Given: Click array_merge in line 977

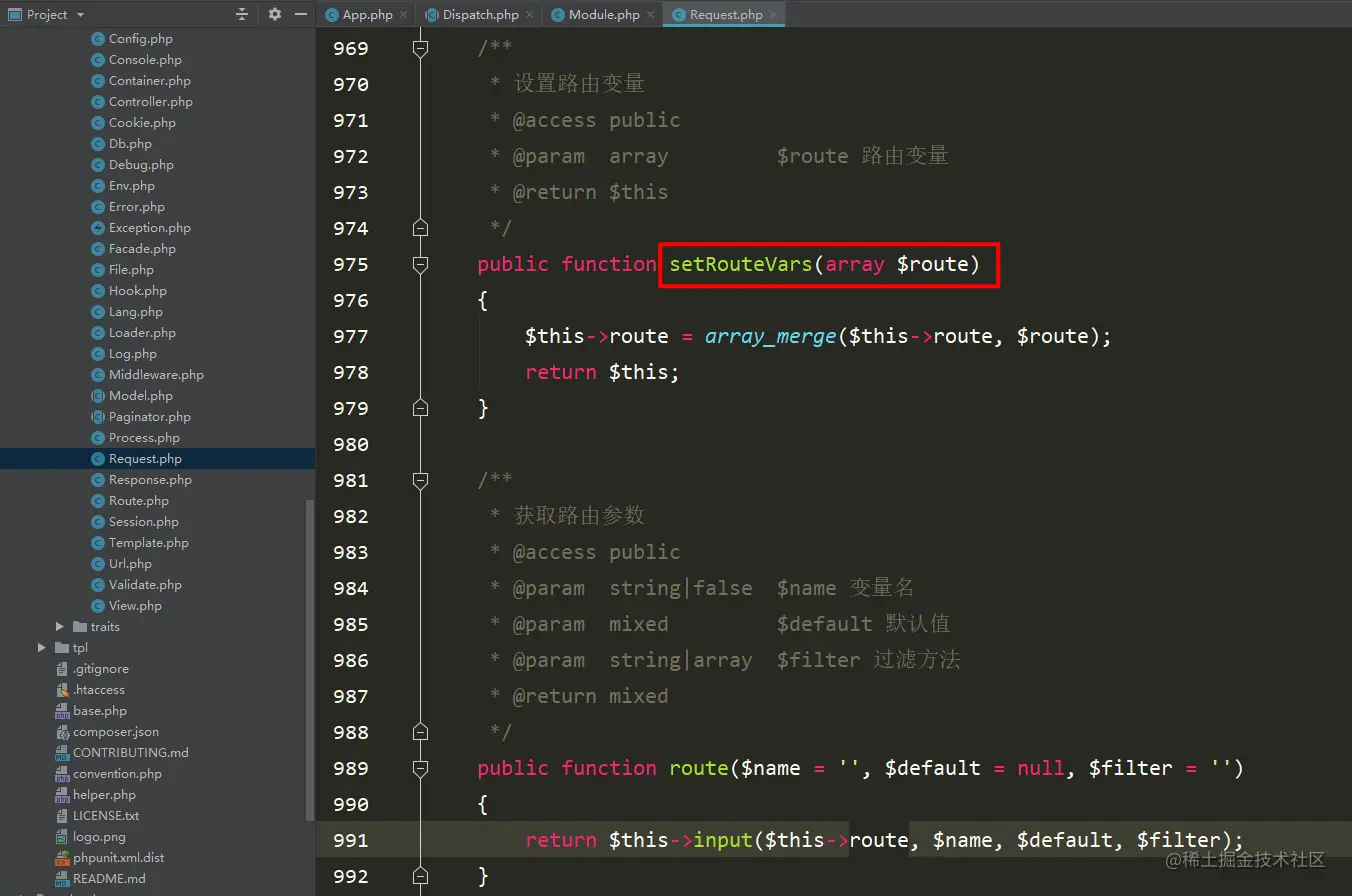Looking at the screenshot, I should [x=771, y=337].
